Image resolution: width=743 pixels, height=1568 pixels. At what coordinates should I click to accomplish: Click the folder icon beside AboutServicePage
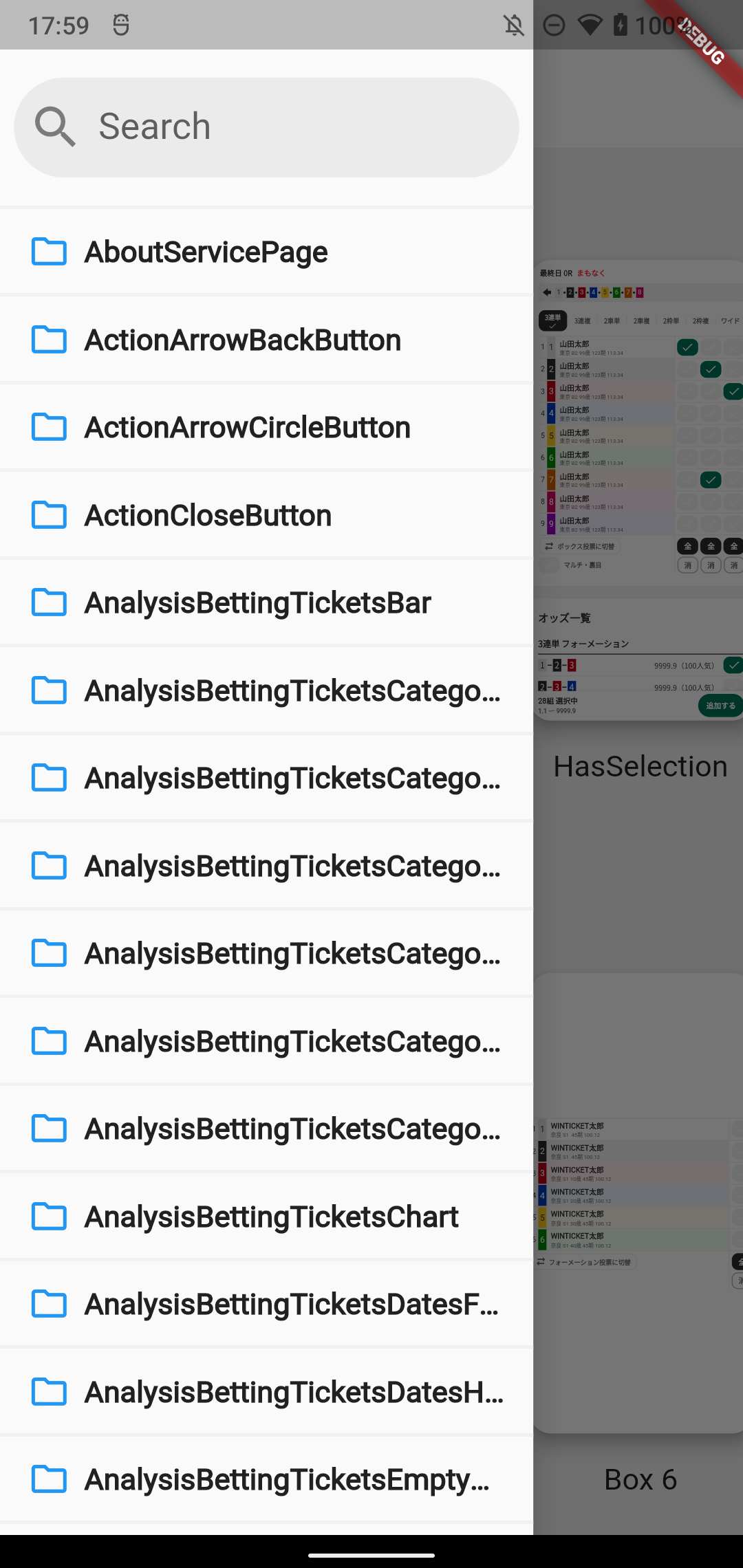48,251
